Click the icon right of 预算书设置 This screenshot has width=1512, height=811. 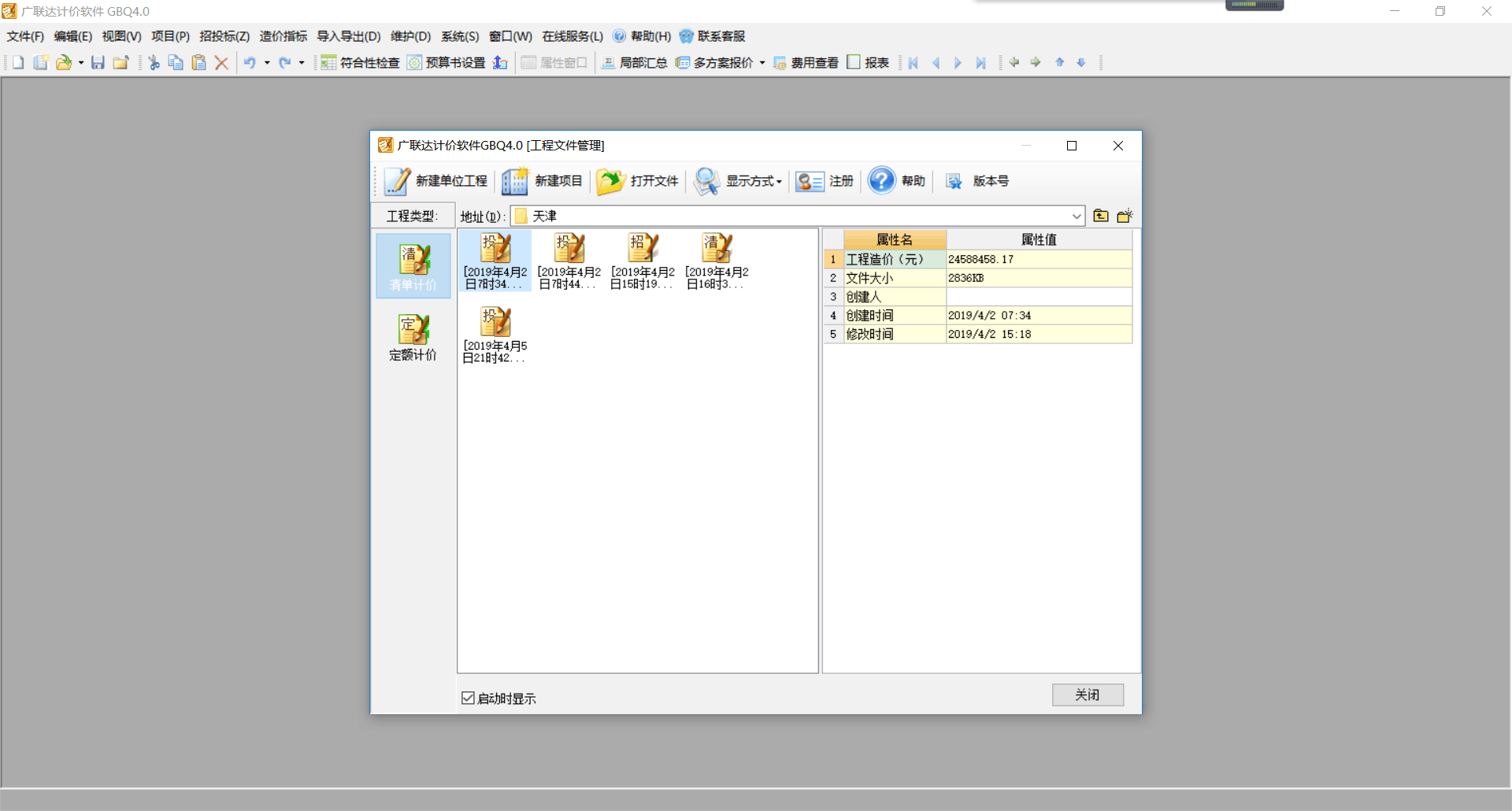(x=500, y=62)
